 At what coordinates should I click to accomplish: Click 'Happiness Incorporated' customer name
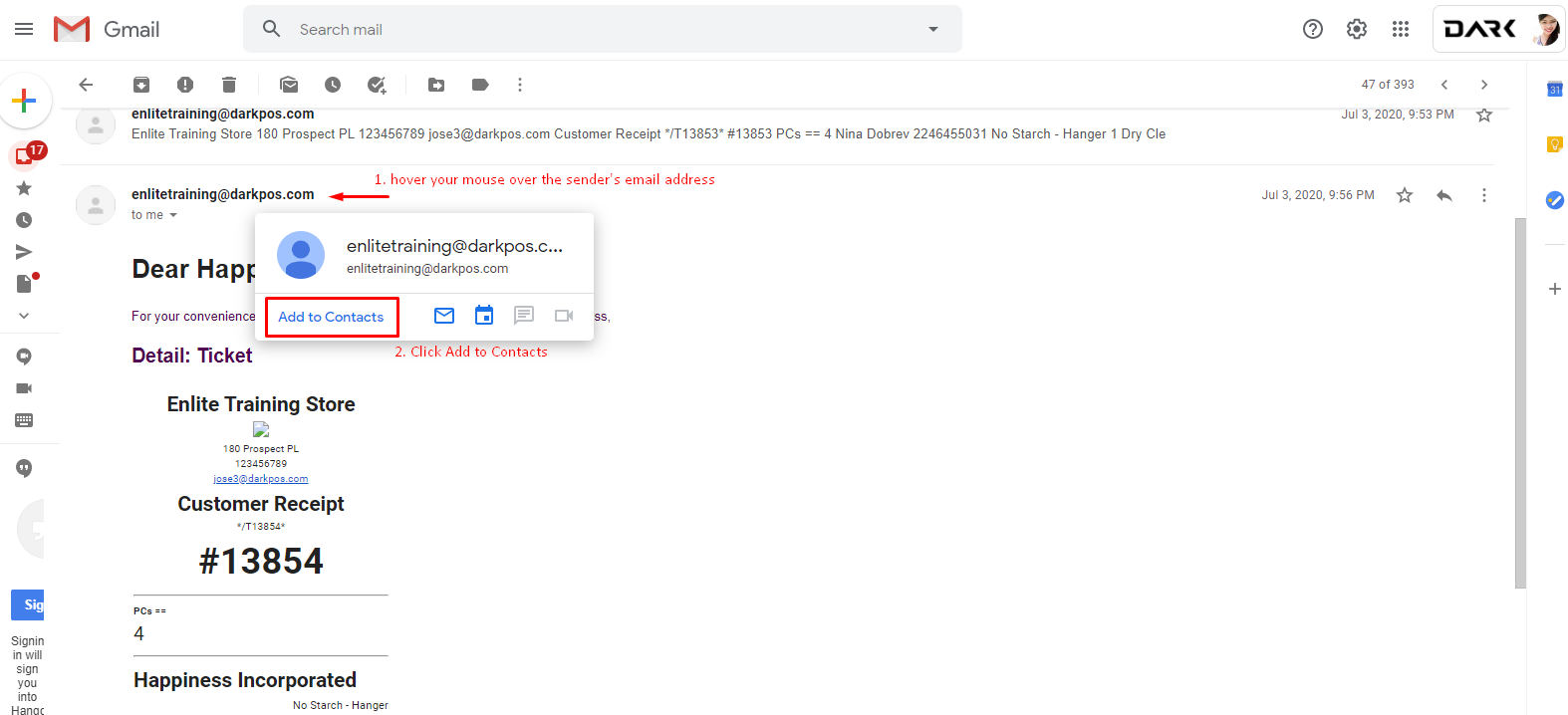tap(245, 680)
